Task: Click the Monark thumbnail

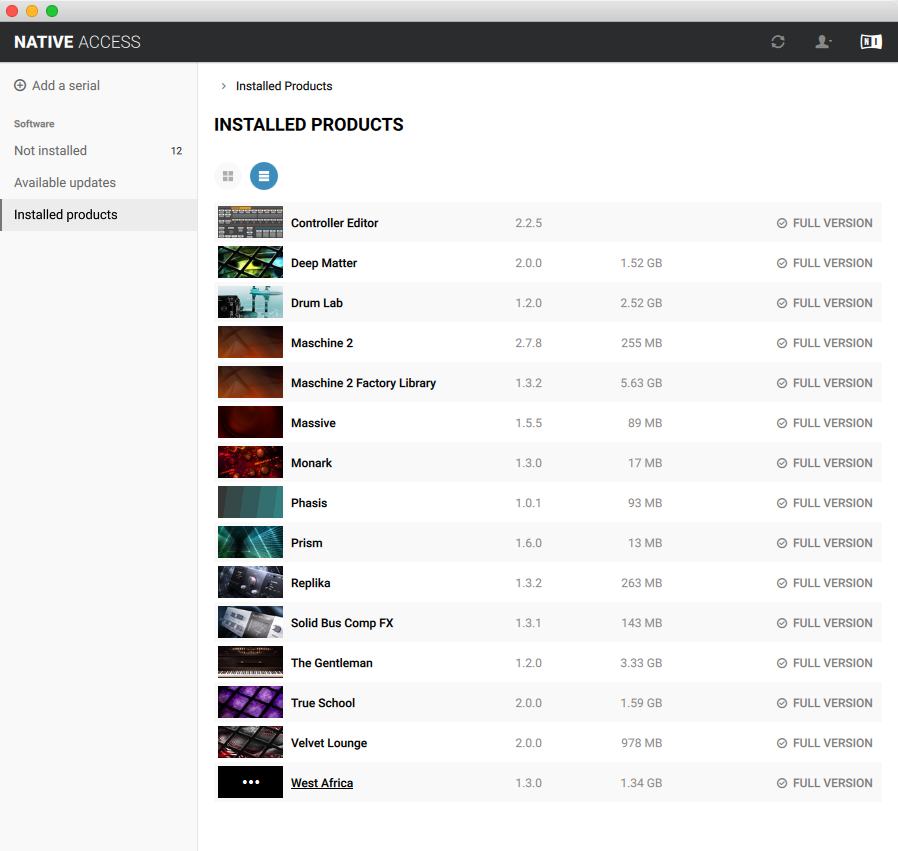Action: (x=250, y=462)
